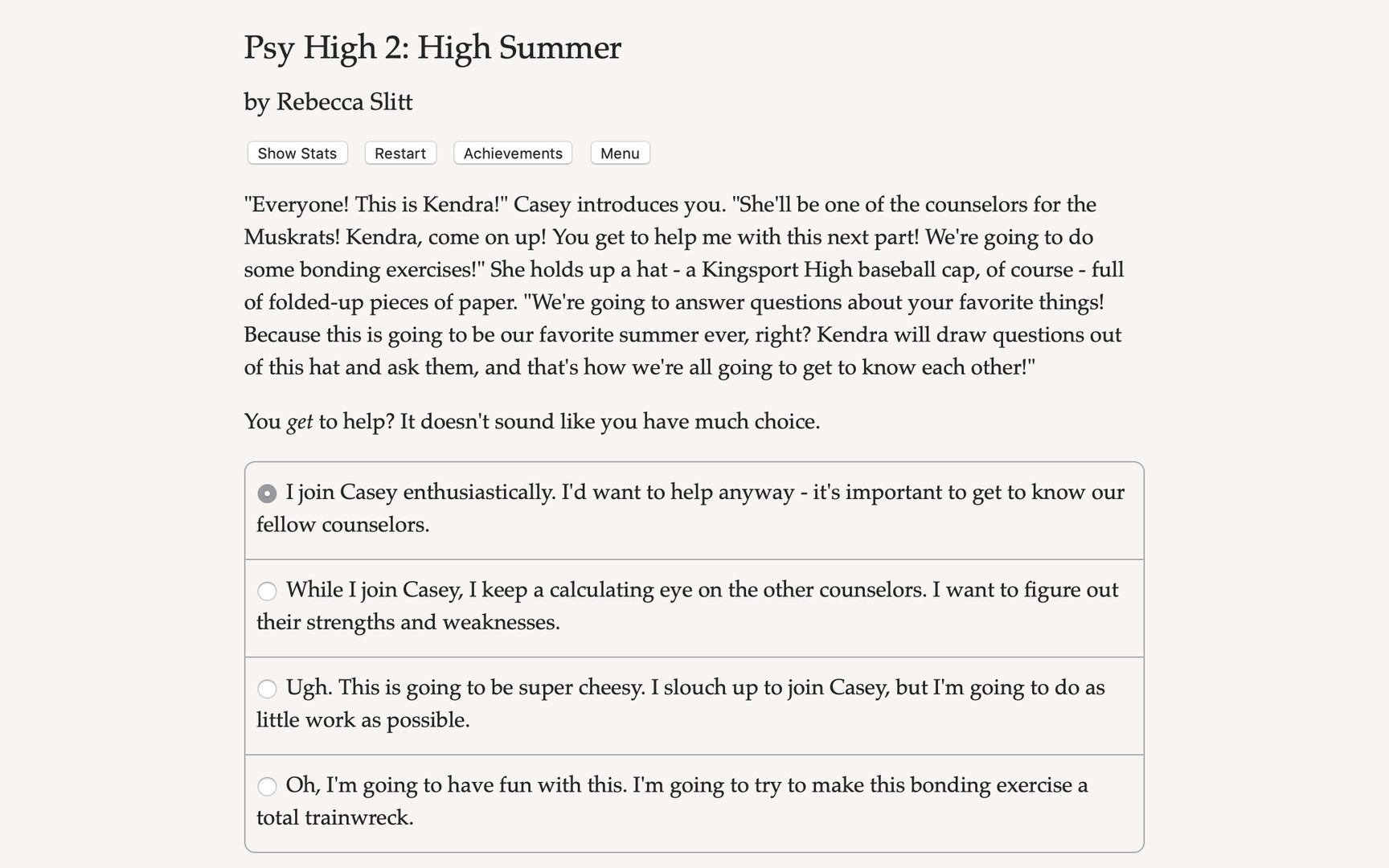Mark the third option's radio button

267,689
